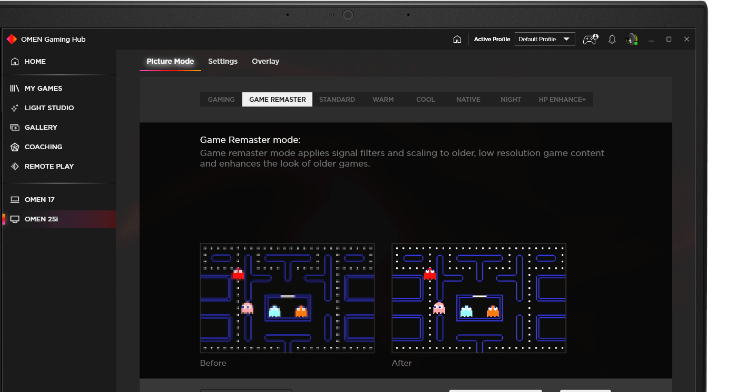Select the Standard picture mode

point(337,100)
